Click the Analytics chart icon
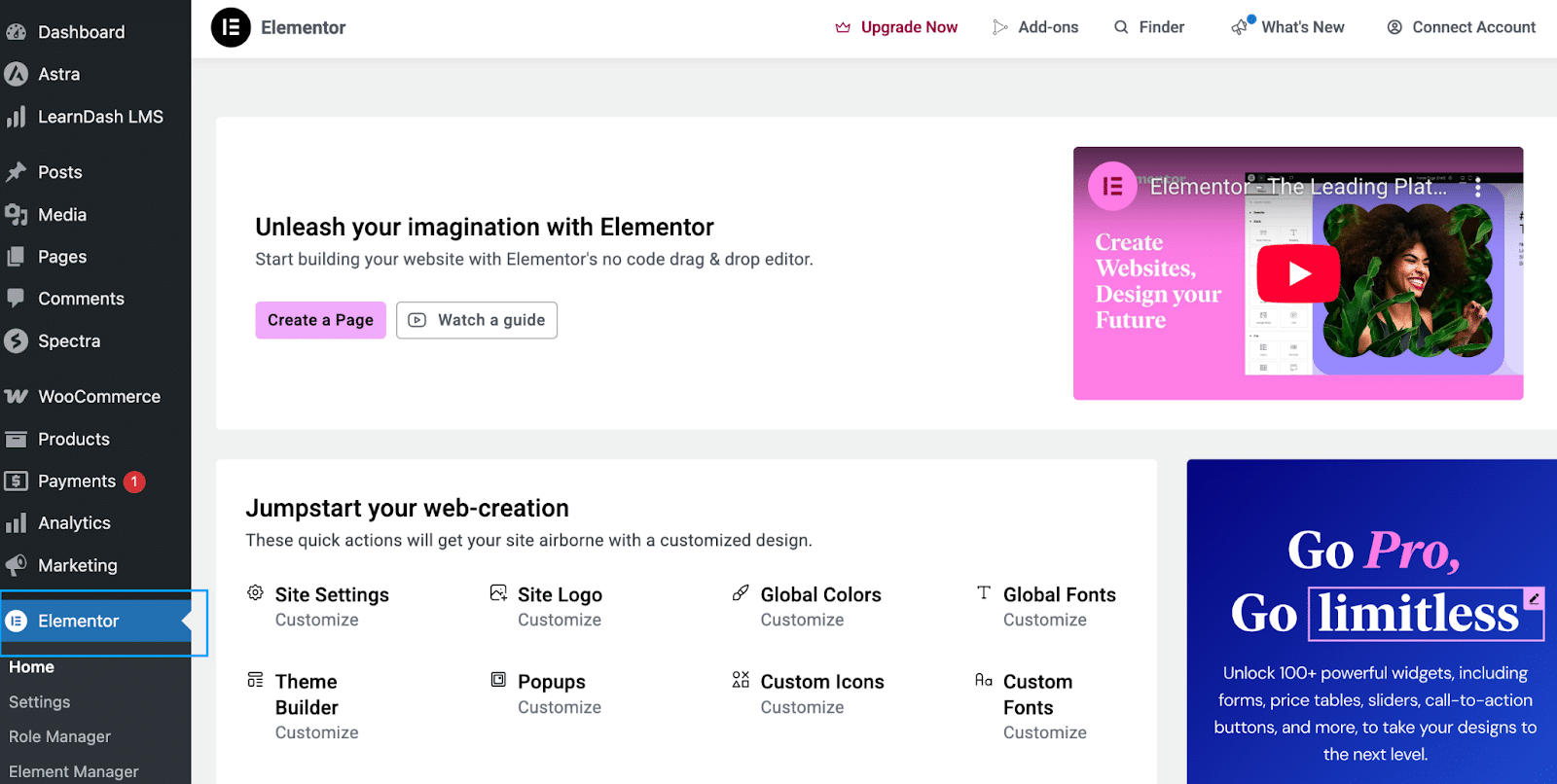 pos(16,523)
